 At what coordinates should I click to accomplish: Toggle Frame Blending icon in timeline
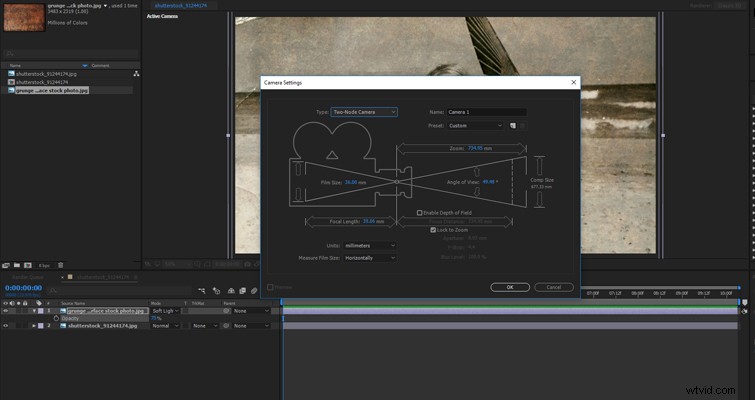pyautogui.click(x=243, y=291)
